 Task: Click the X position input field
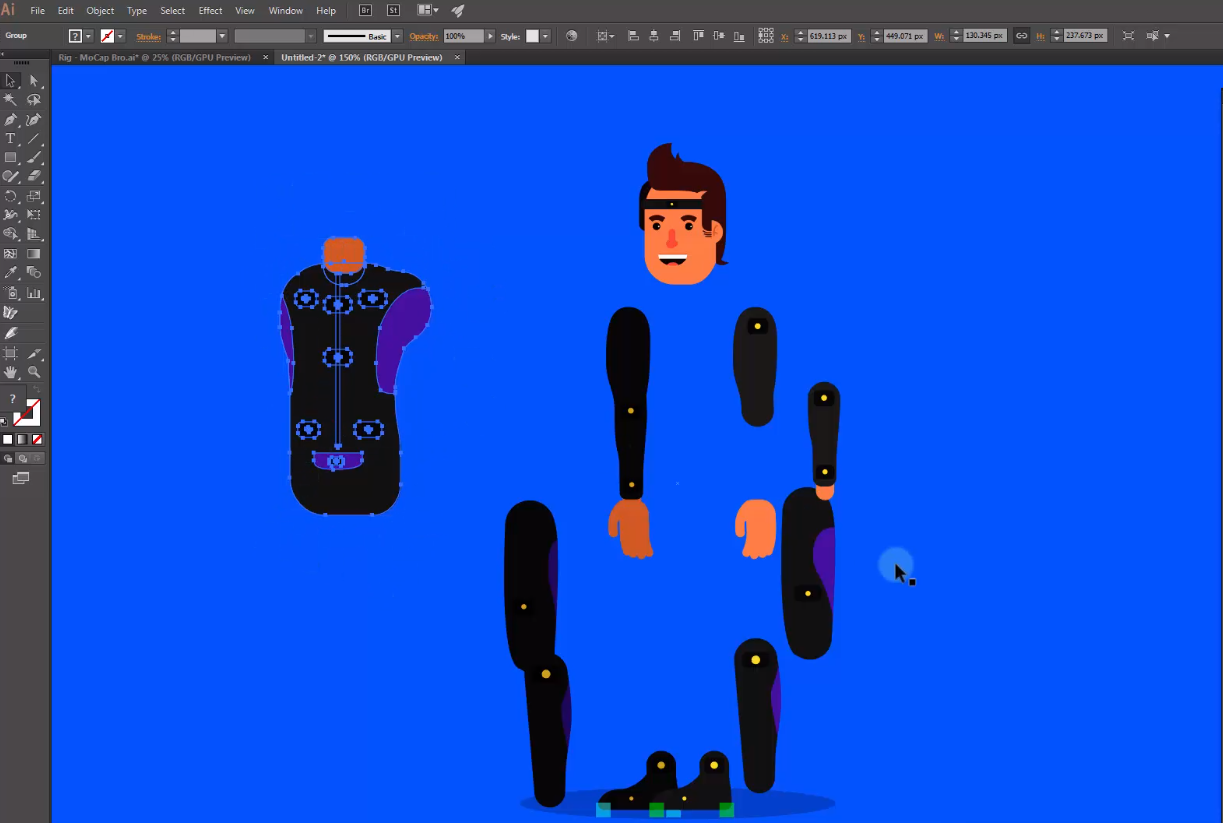(828, 36)
